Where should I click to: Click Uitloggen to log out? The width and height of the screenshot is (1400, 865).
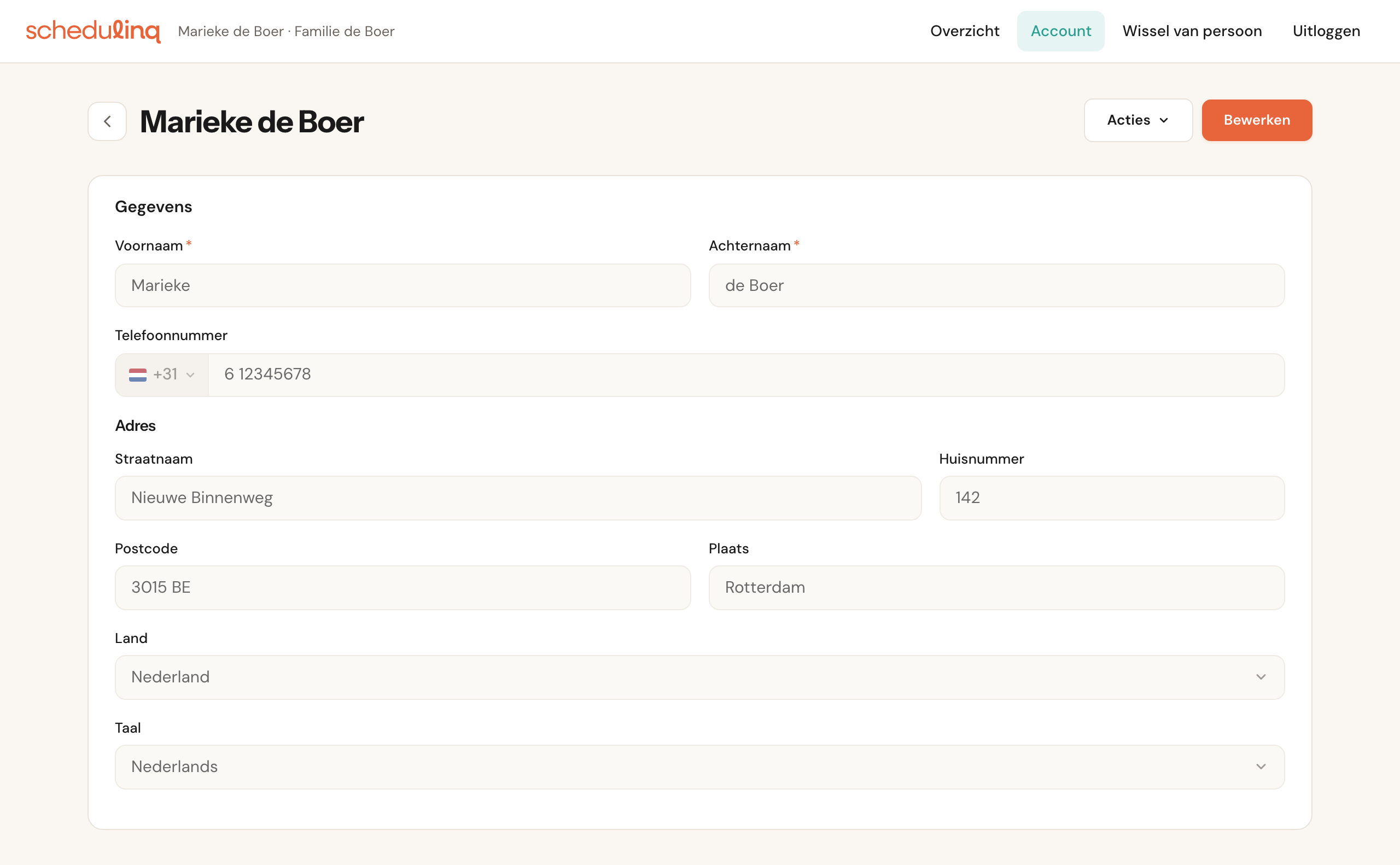coord(1326,31)
